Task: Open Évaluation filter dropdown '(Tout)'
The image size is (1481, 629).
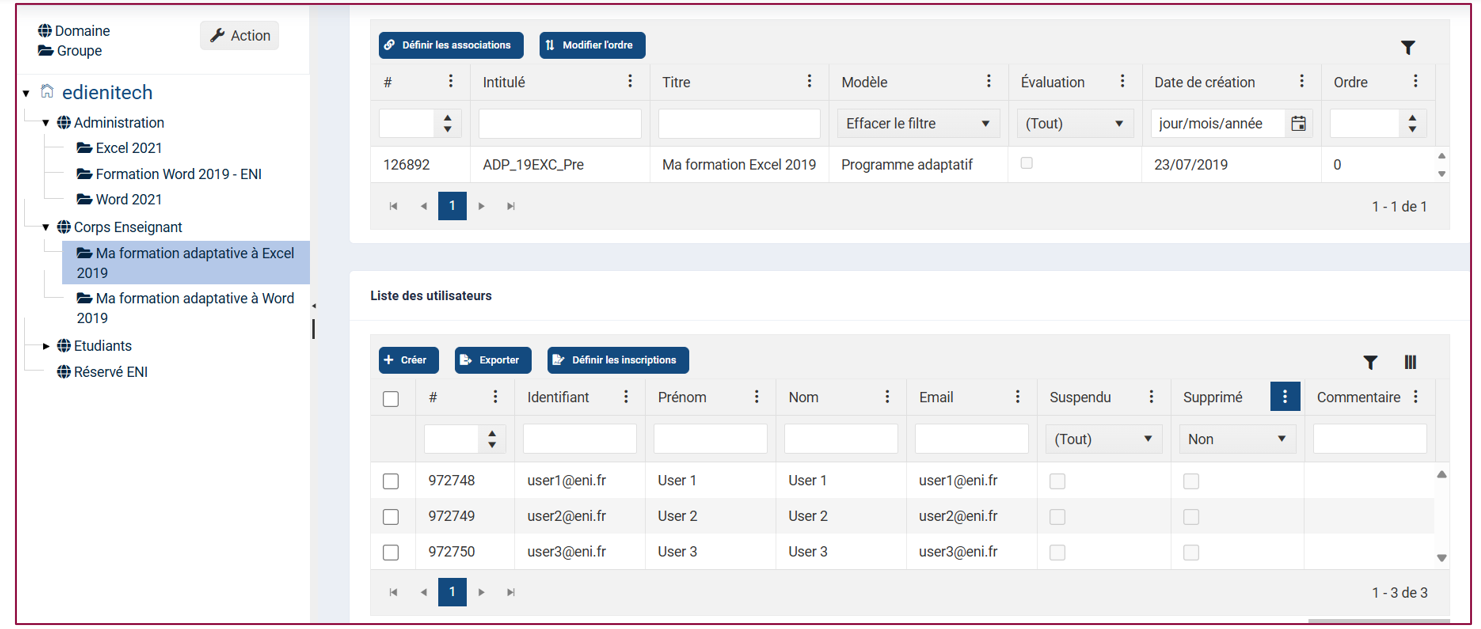Action: (1075, 124)
